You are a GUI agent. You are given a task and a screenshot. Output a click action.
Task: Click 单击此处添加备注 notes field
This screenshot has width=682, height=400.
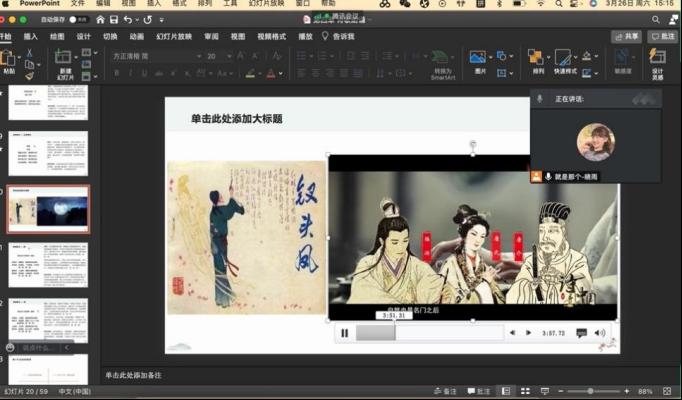[133, 375]
